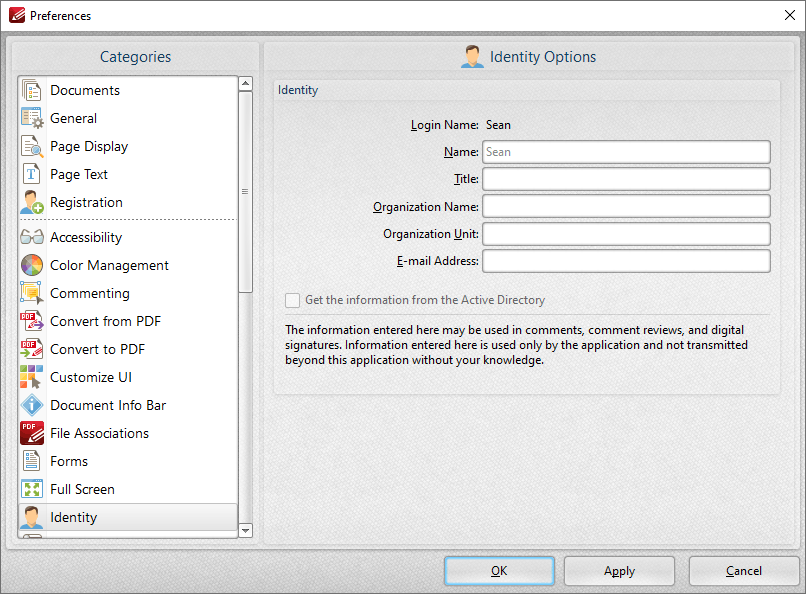
Task: Click the Color Management wheel icon
Action: coord(32,265)
